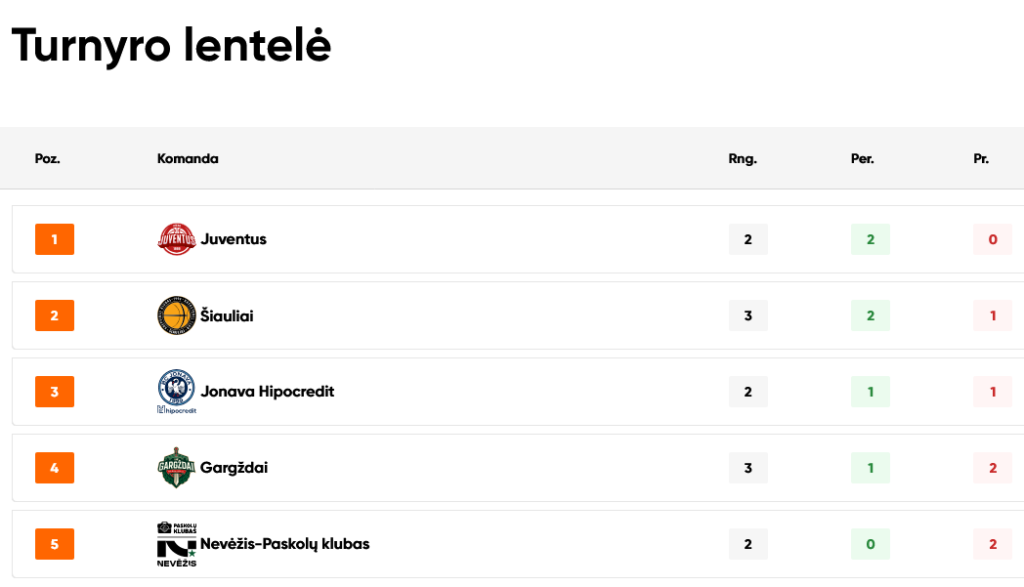
Task: Sort by the Rng. column header
Action: coord(743,159)
